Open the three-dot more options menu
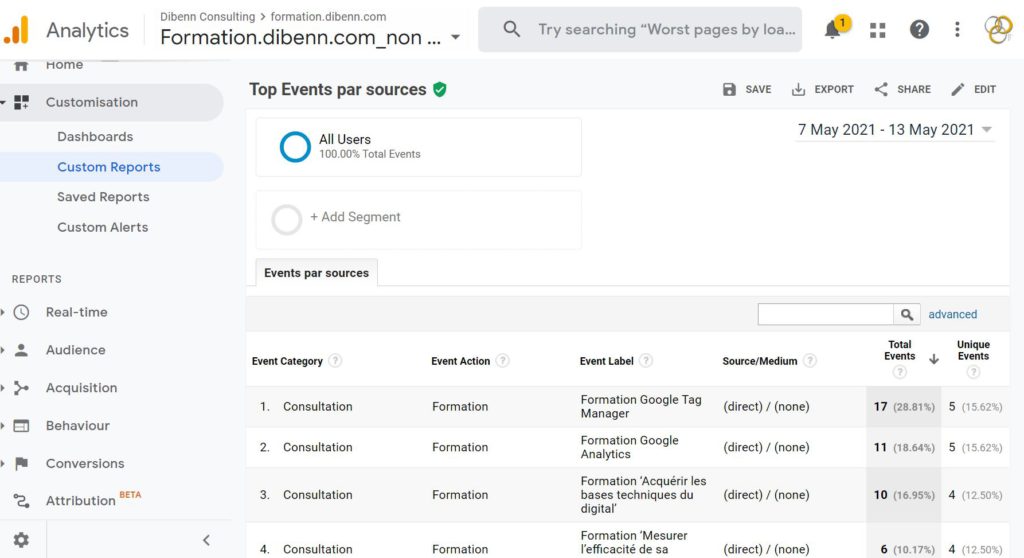The image size is (1024, 558). click(957, 29)
